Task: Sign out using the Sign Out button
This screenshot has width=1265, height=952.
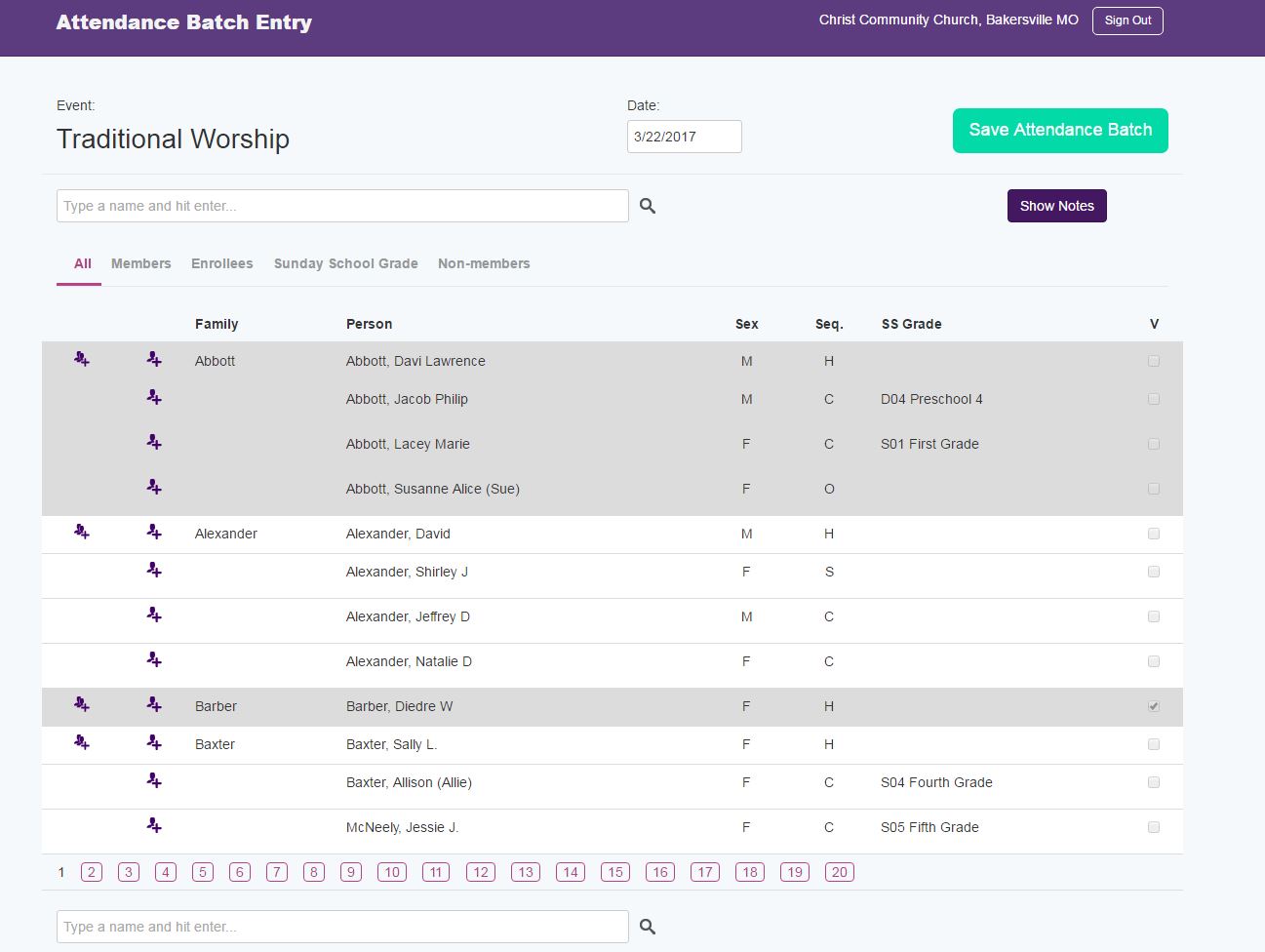Action: click(1127, 20)
